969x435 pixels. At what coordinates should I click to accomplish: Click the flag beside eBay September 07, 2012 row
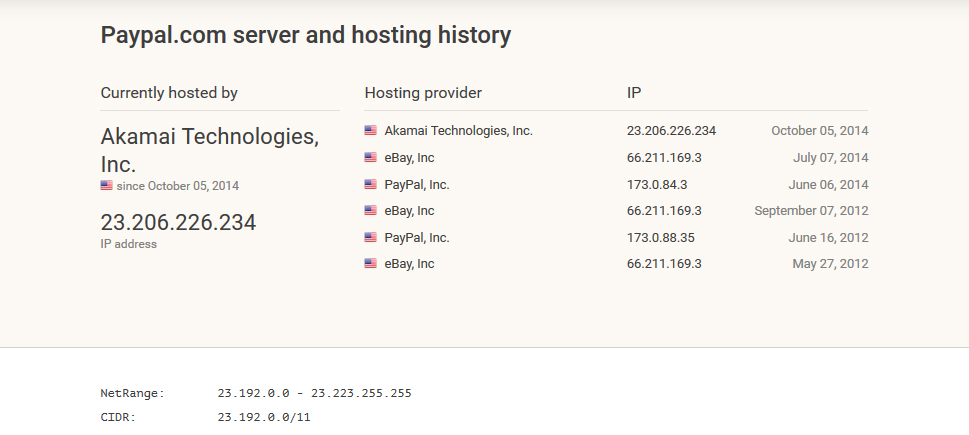[370, 211]
